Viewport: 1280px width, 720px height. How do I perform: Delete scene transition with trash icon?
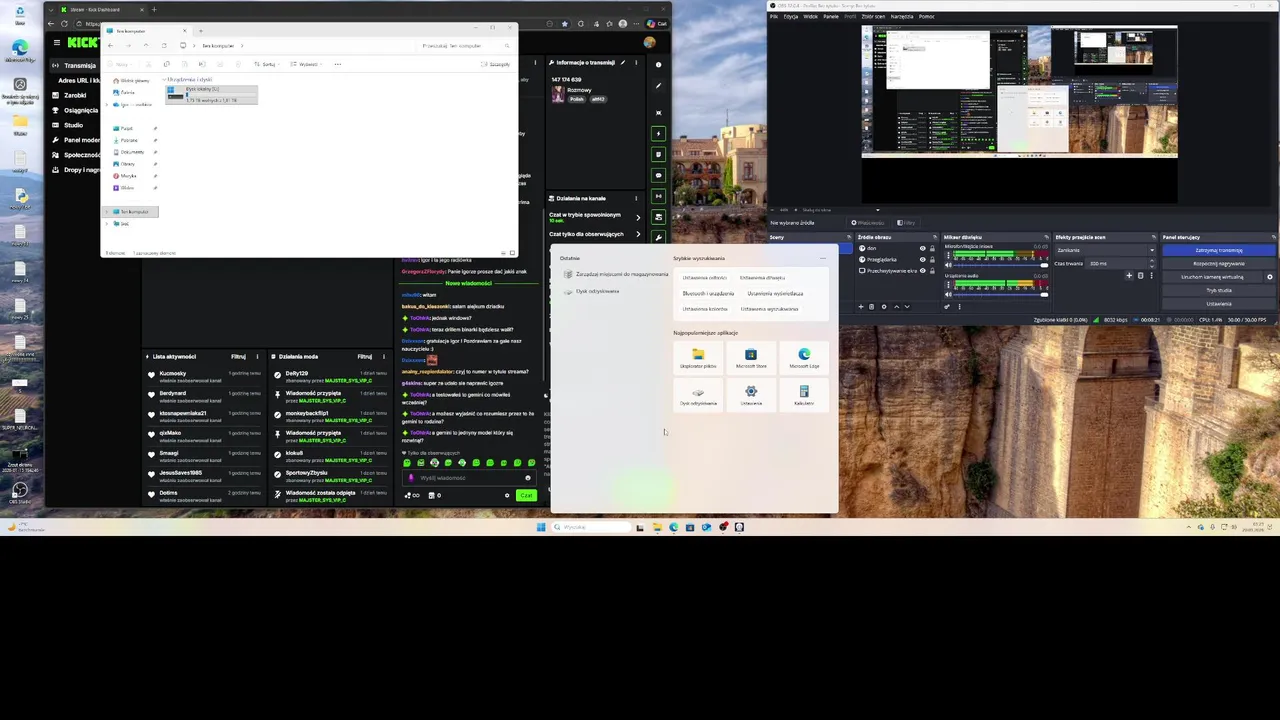pos(1140,275)
